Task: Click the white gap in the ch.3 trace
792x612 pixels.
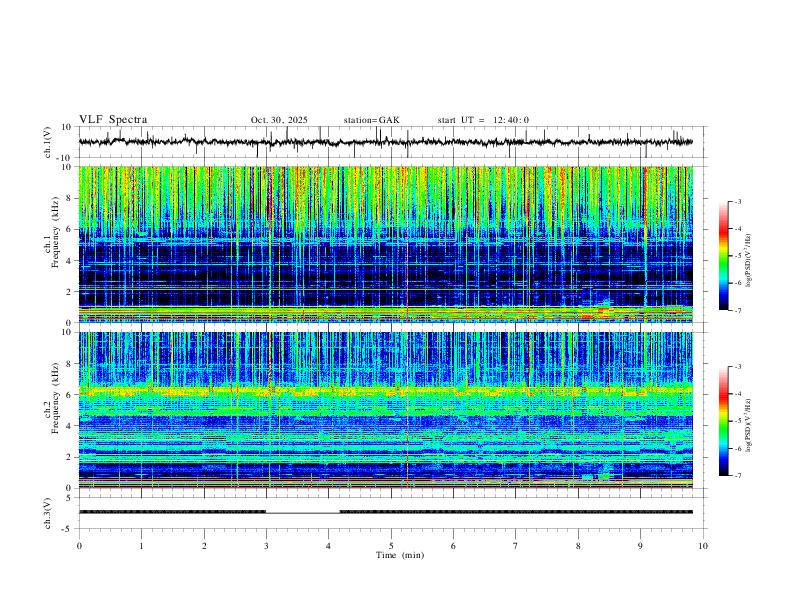Action: pos(303,512)
